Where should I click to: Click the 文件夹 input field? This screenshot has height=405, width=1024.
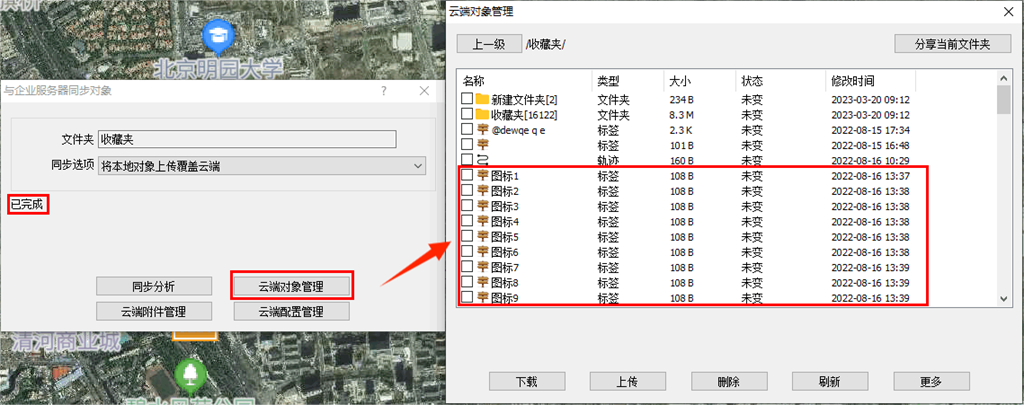coord(247,140)
